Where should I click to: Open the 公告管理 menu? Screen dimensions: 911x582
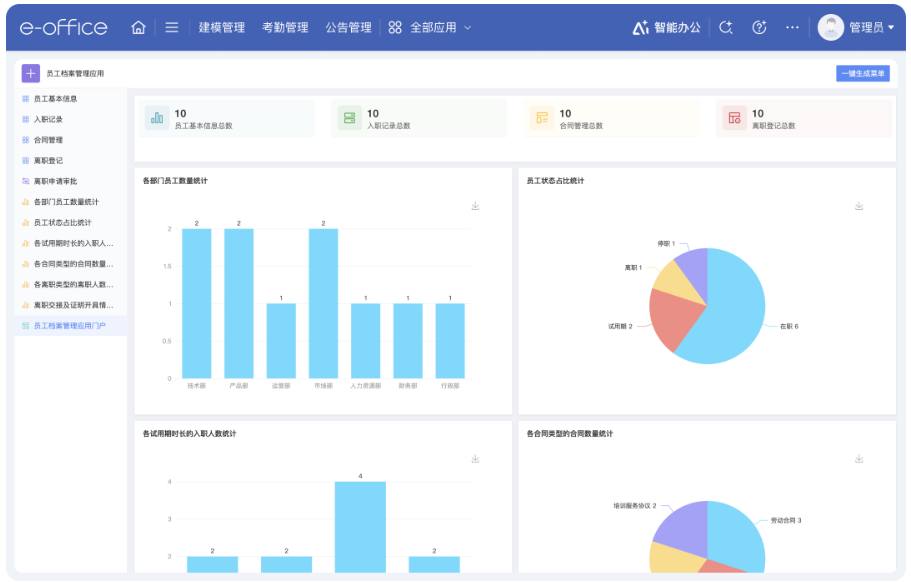pyautogui.click(x=349, y=27)
